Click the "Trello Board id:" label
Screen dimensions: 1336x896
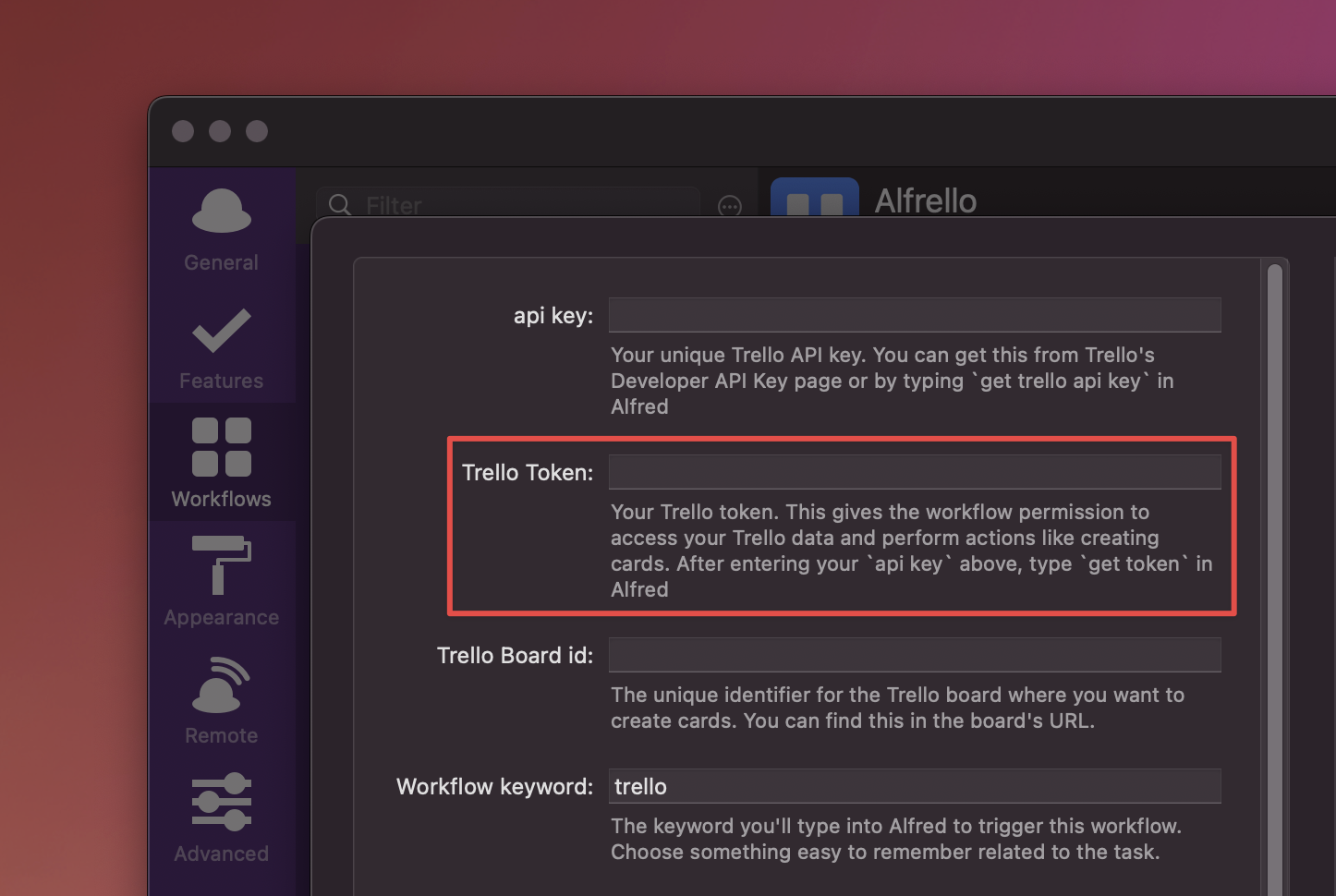516,656
